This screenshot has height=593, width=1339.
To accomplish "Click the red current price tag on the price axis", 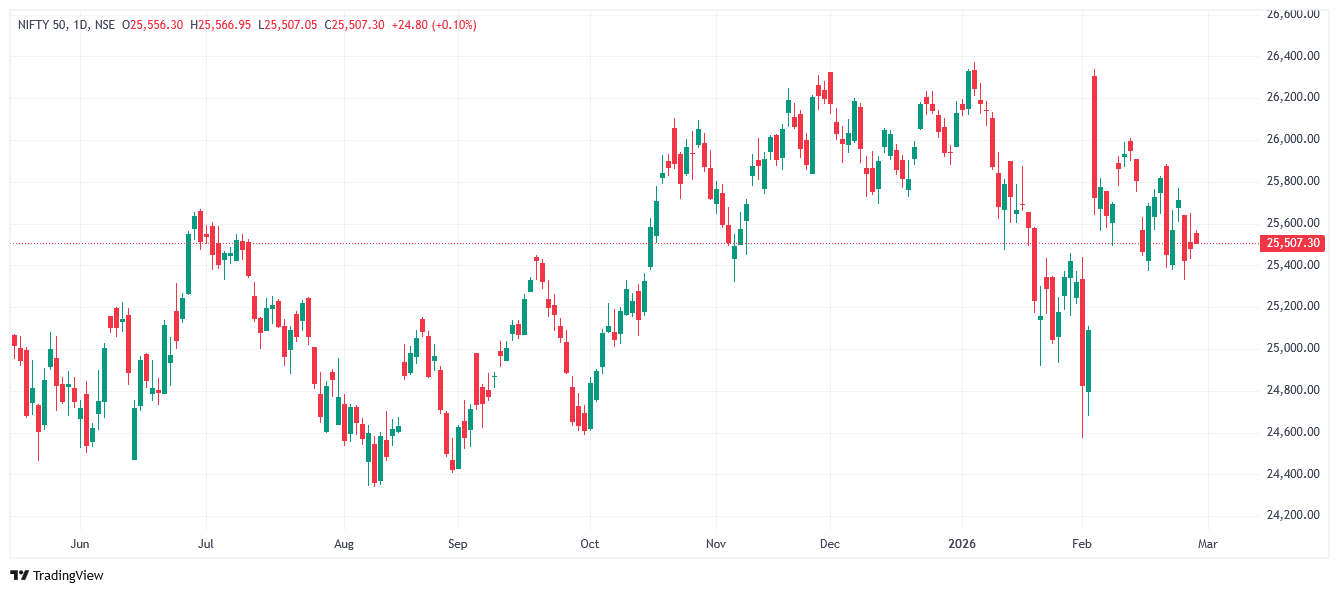I will (1293, 243).
